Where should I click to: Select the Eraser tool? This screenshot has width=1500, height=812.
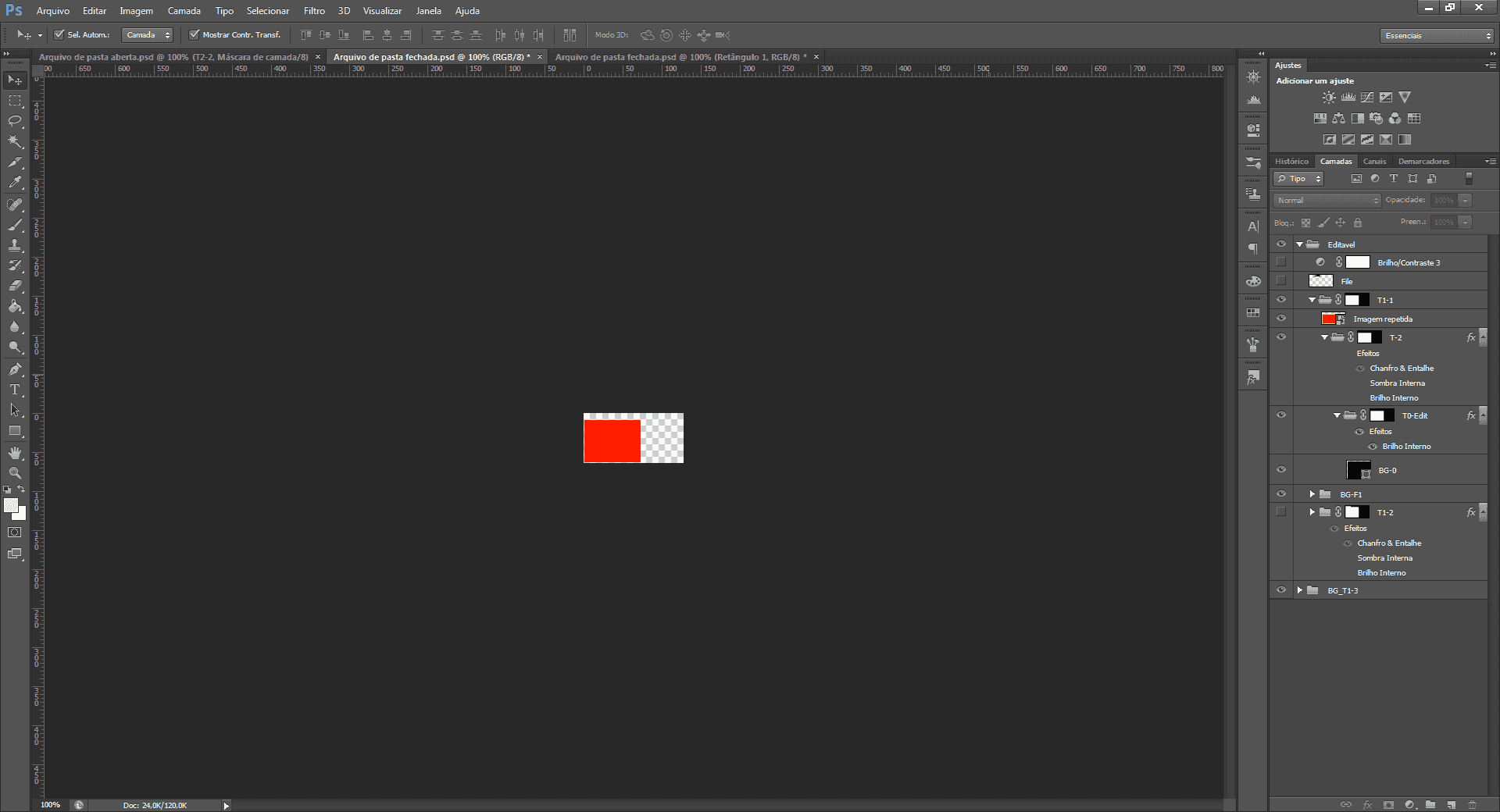click(15, 286)
